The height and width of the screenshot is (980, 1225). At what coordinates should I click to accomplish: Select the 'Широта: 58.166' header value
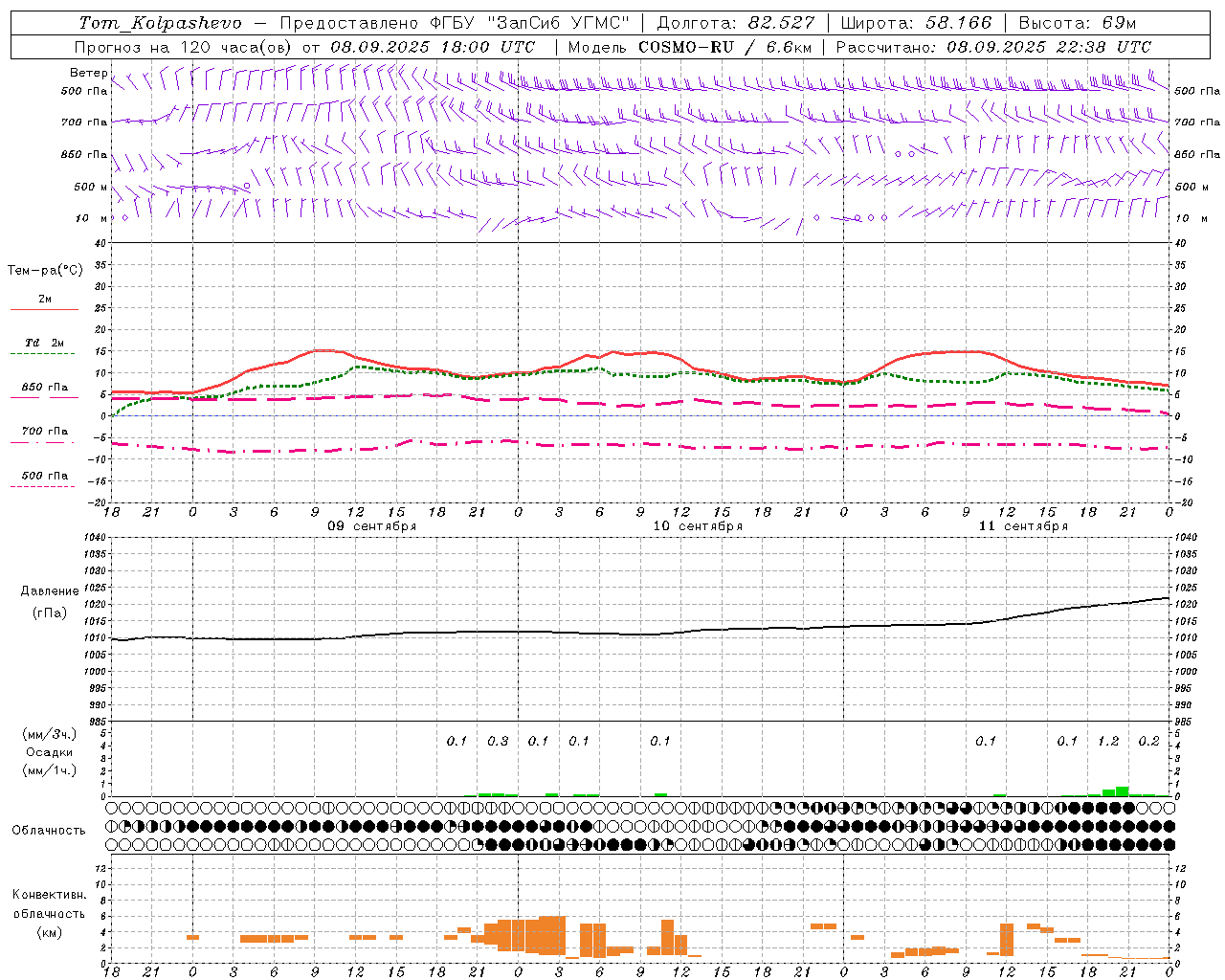point(917,23)
